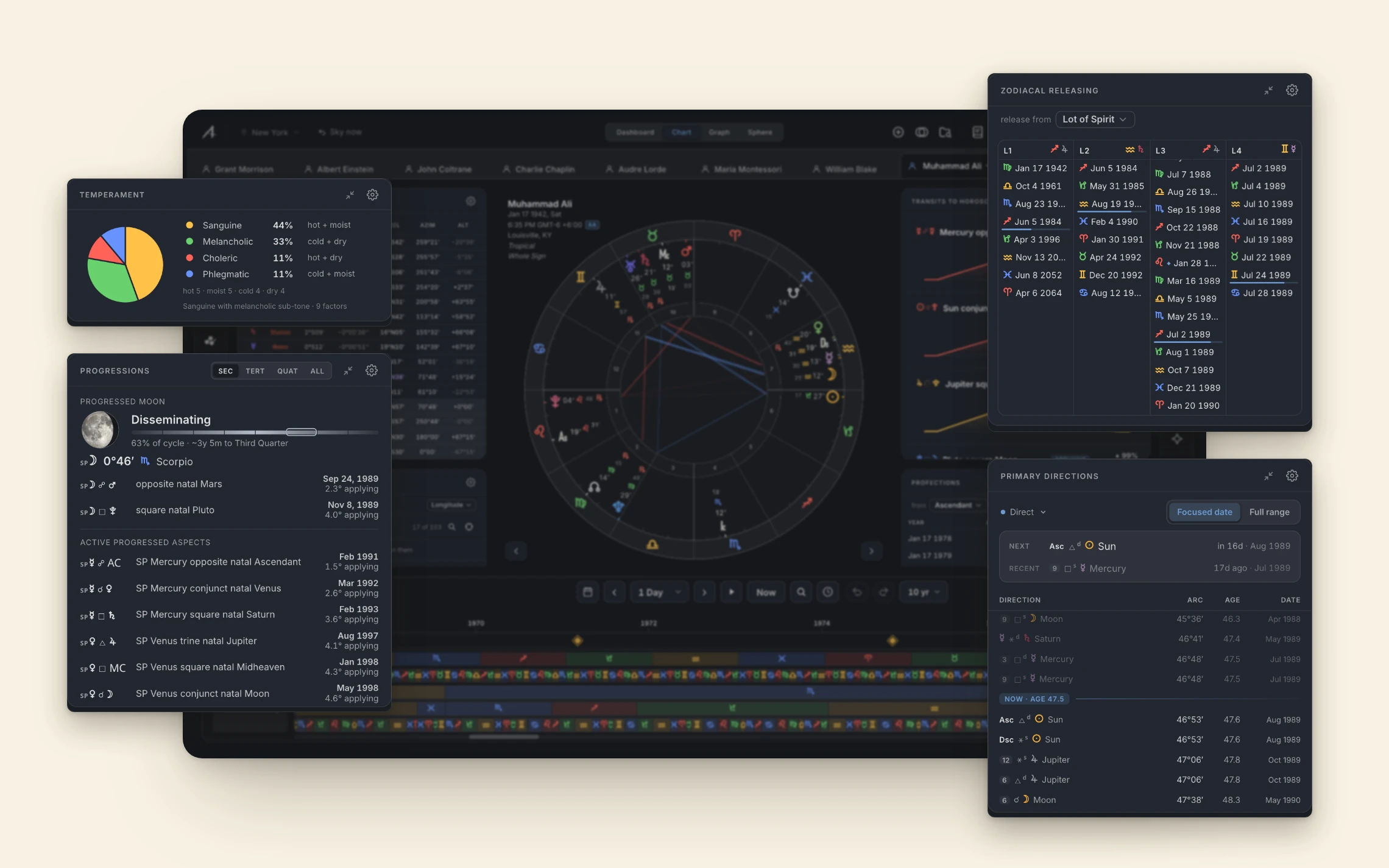Click the Sky now button
Screen dimensions: 1389x868
341,132
